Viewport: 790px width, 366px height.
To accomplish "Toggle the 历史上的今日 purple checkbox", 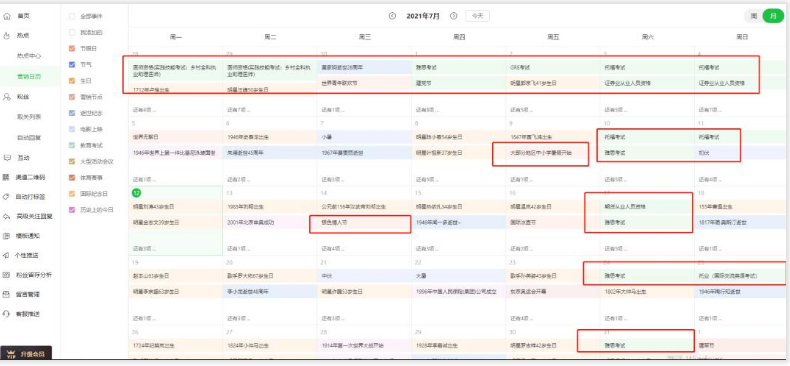I will (72, 210).
